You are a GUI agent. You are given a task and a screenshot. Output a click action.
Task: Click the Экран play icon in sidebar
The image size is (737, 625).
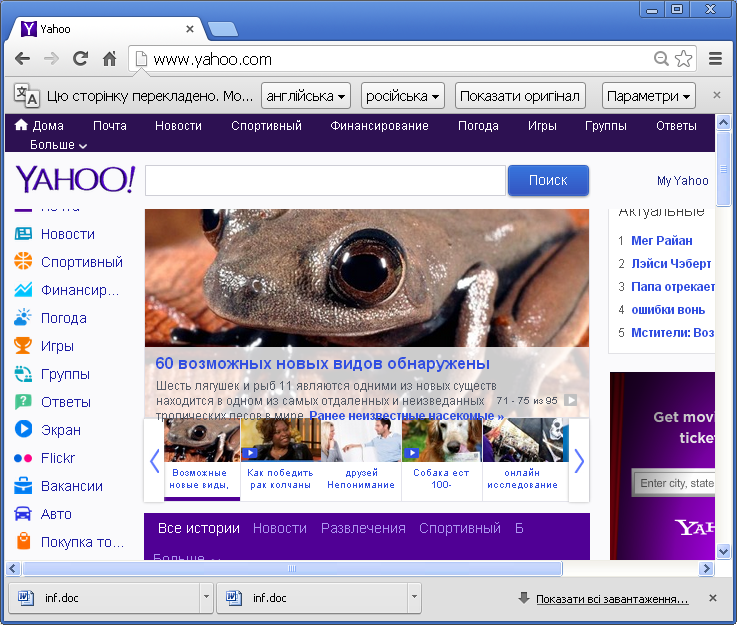23,429
